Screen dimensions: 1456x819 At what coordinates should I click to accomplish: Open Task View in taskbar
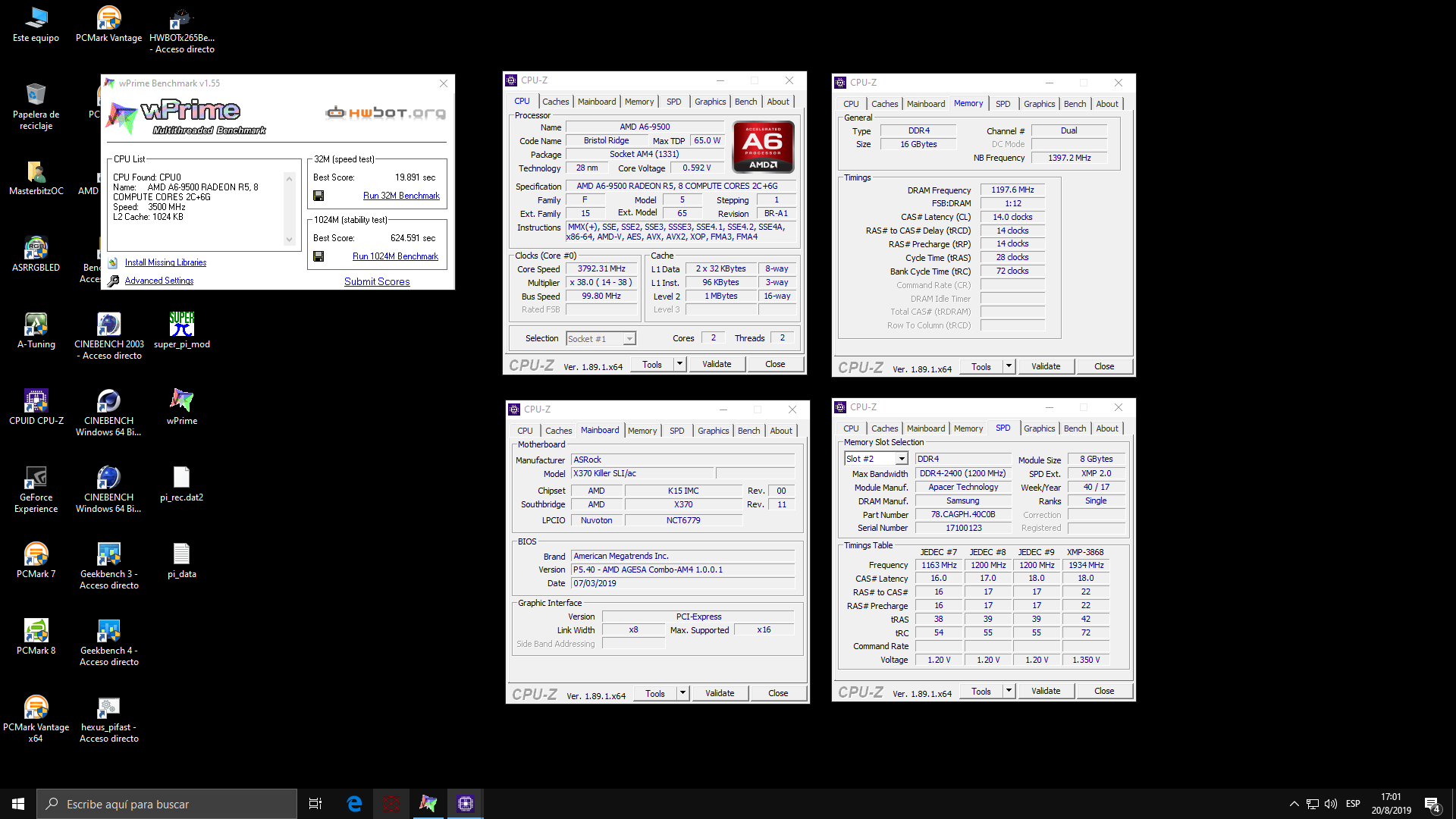coord(315,804)
